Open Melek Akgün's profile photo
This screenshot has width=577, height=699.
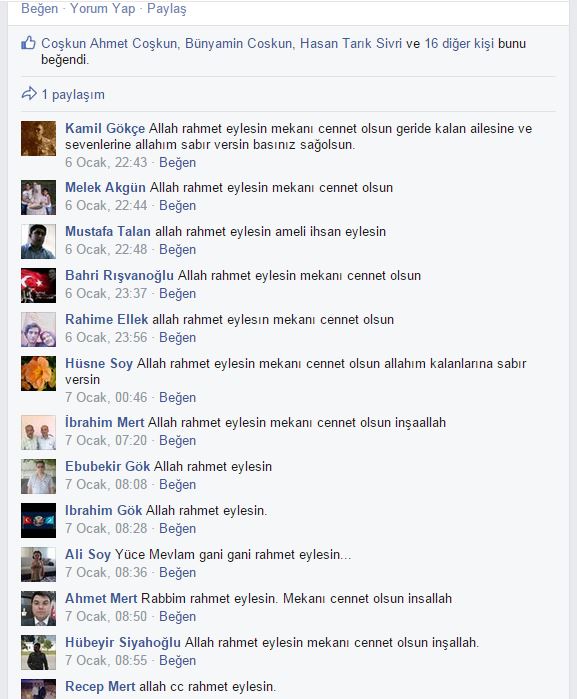[38, 197]
